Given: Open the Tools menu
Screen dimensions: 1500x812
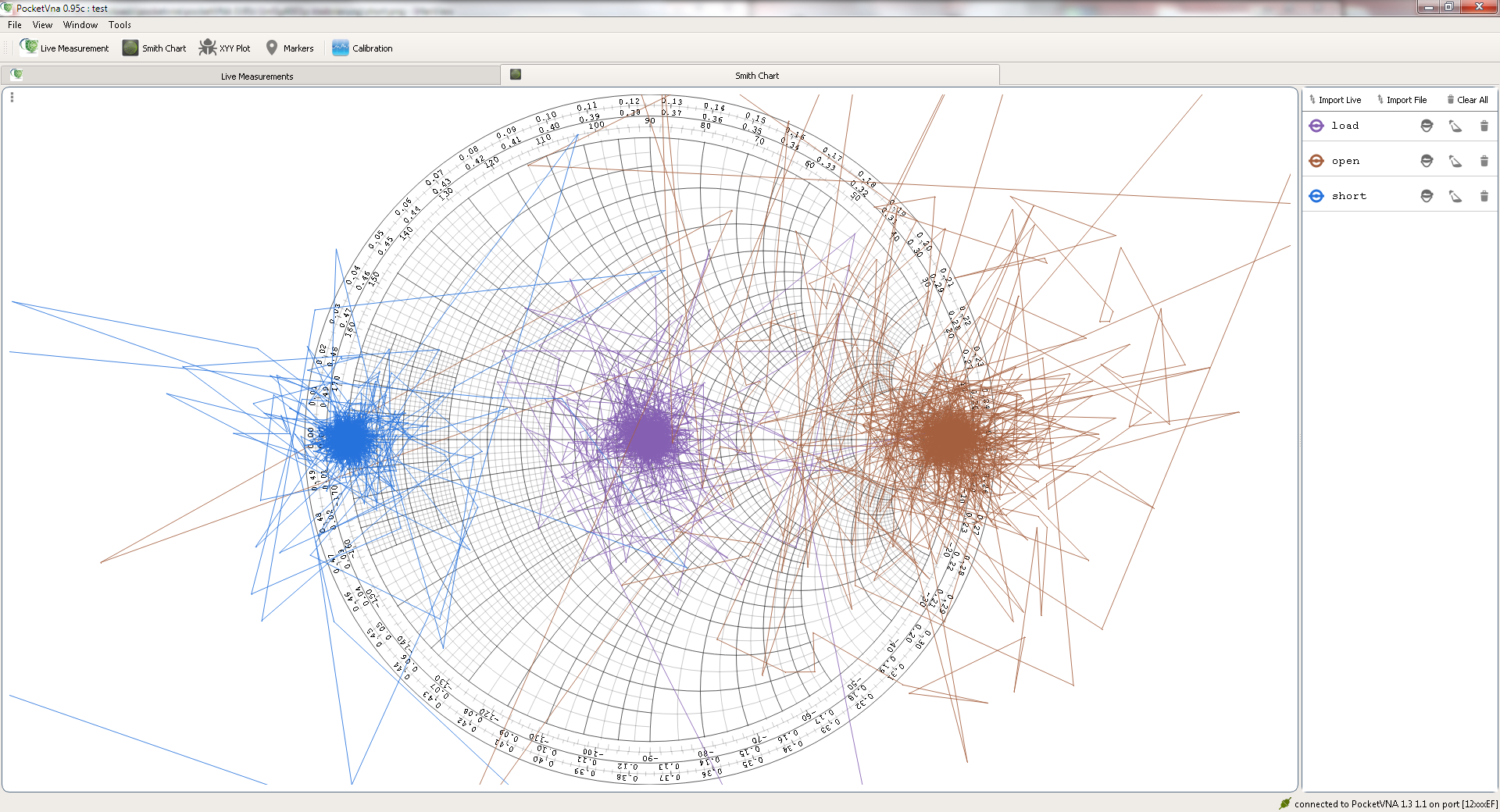Looking at the screenshot, I should pos(120,25).
